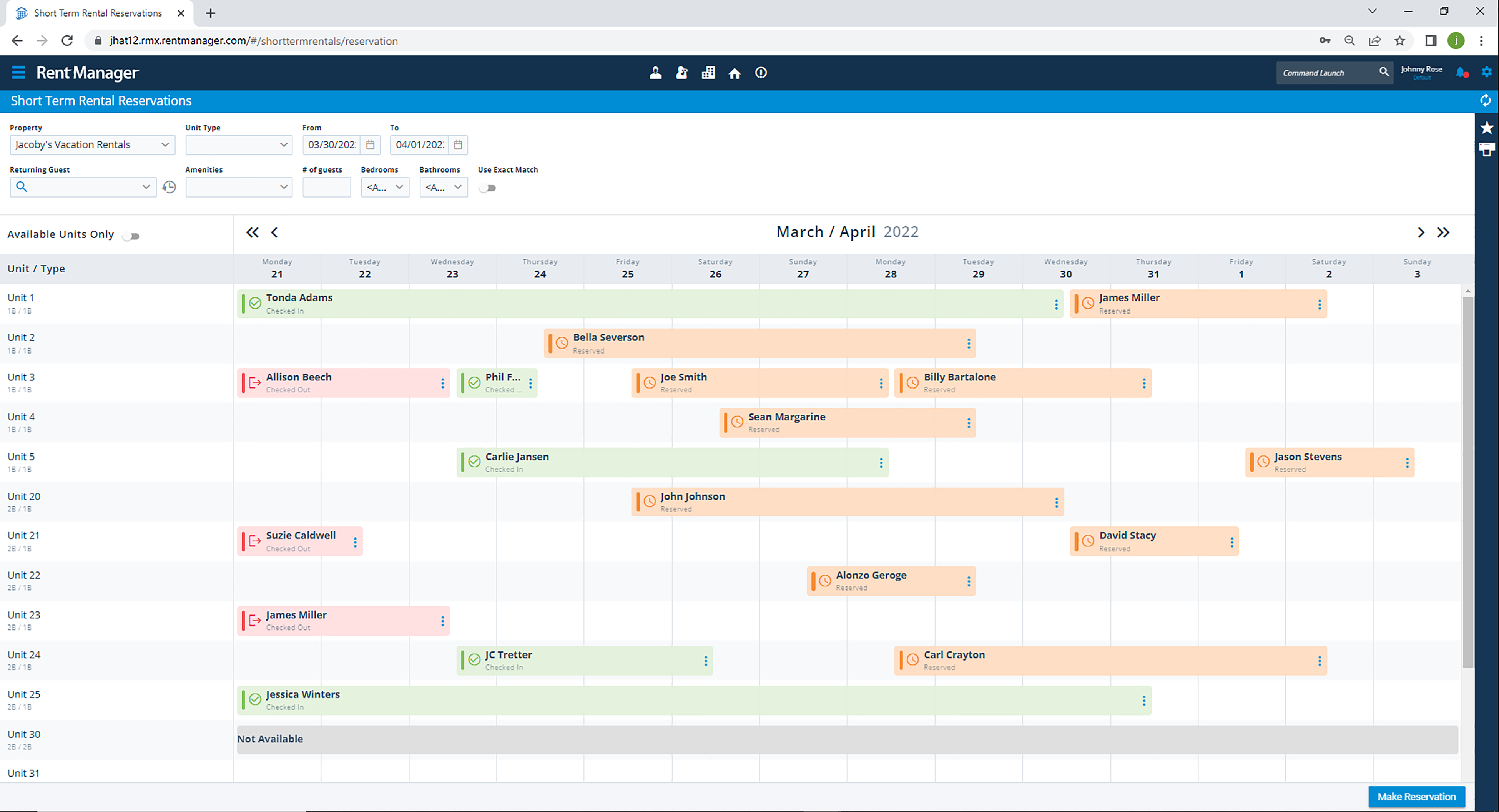1499x812 pixels.
Task: Expand the Bedrooms dropdown
Action: [385, 187]
